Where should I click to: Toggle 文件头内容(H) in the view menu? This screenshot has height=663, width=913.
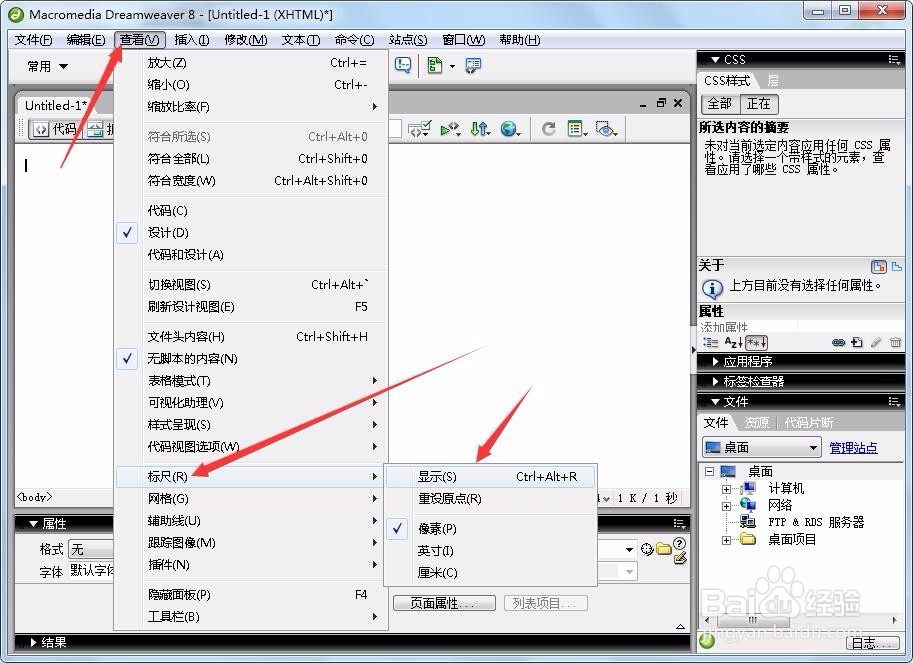pos(251,336)
